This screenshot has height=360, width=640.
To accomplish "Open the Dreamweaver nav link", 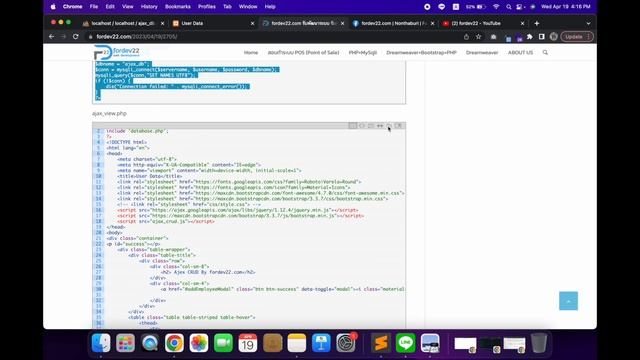I will point(482,53).
